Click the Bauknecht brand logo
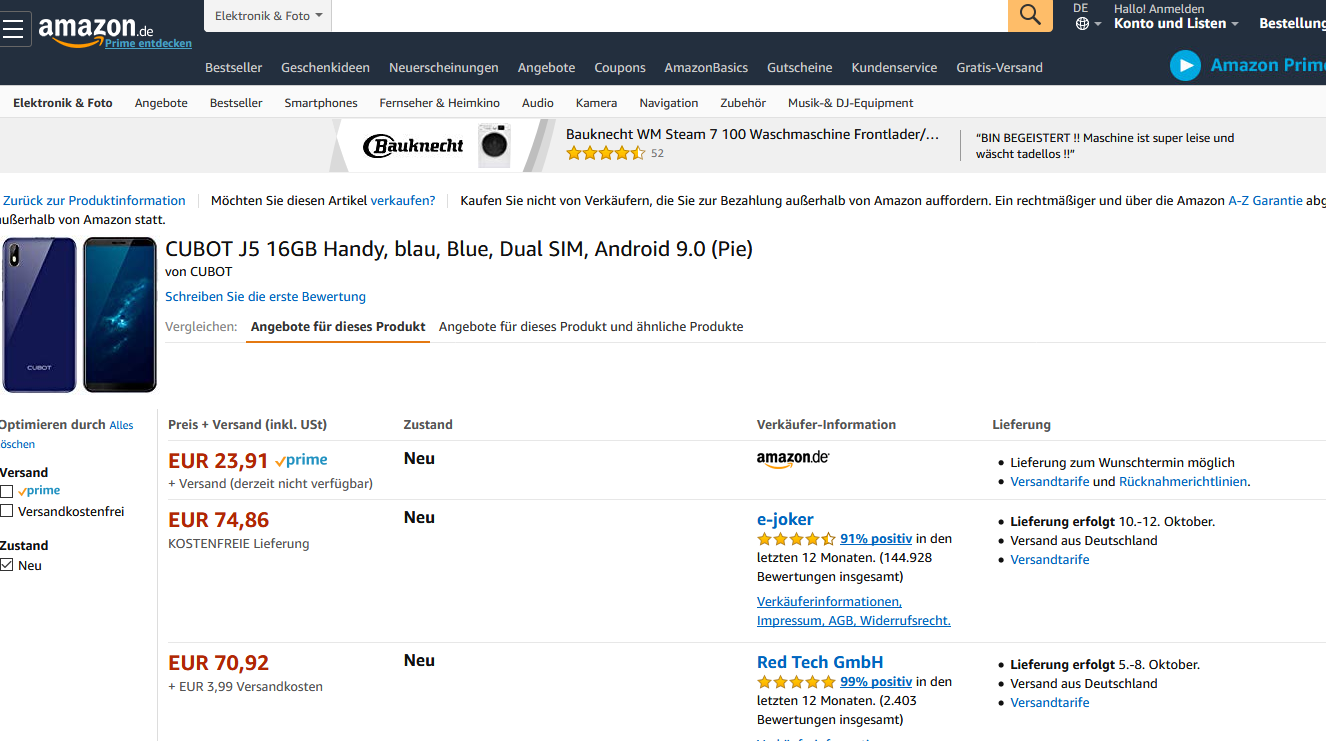This screenshot has width=1326, height=741. (413, 146)
